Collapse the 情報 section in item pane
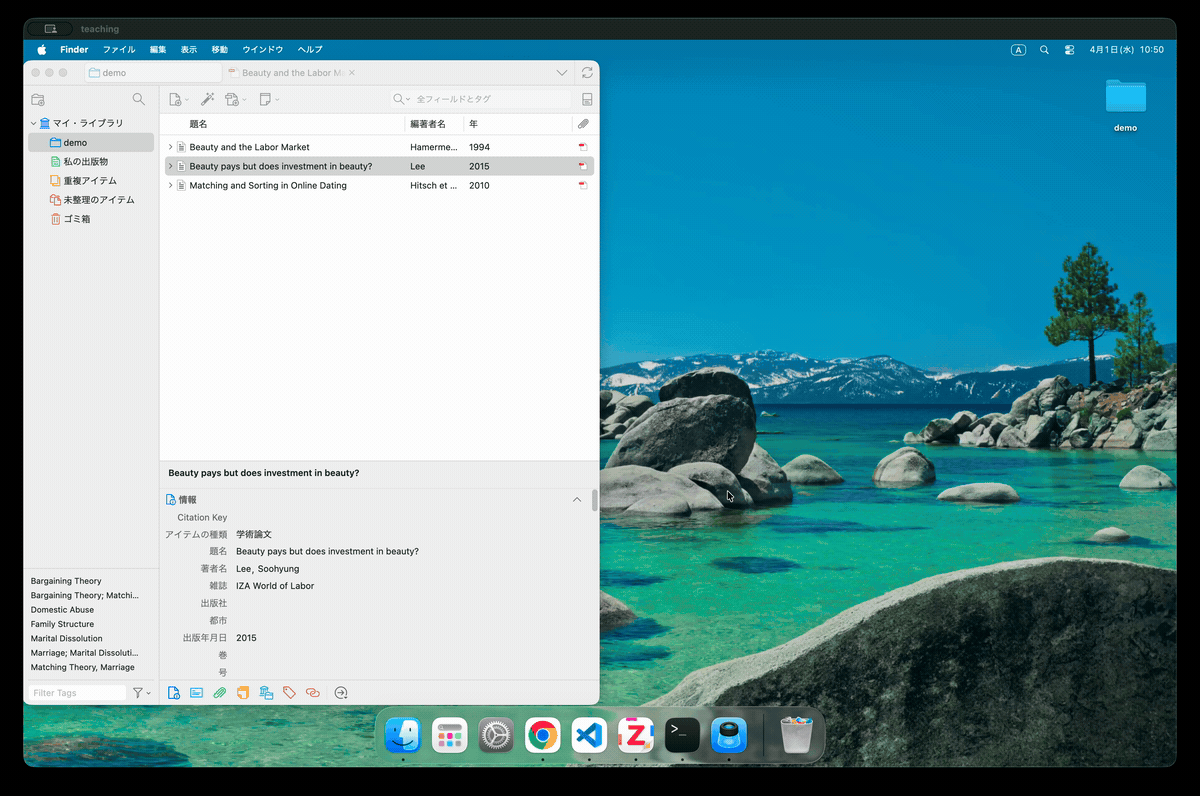1200x796 pixels. 576,499
